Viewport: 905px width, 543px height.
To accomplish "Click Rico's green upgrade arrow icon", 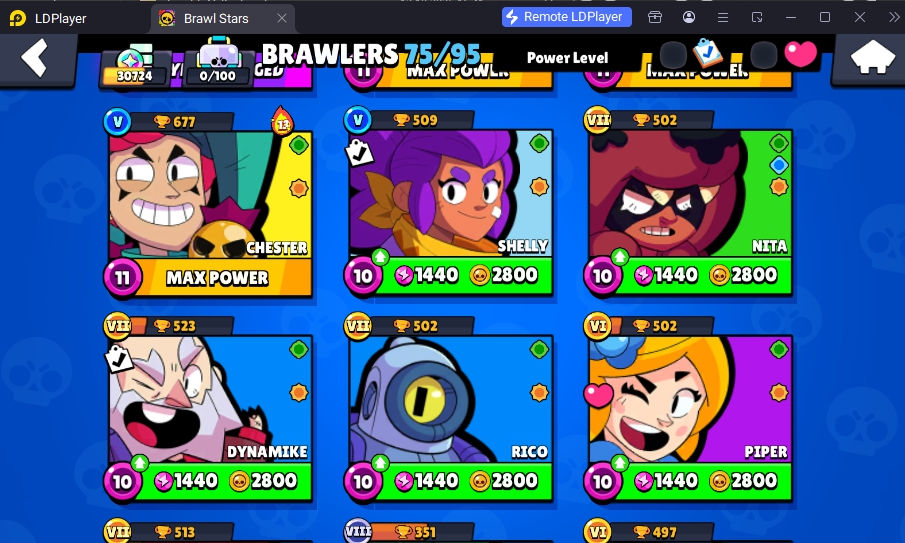I will click(380, 462).
